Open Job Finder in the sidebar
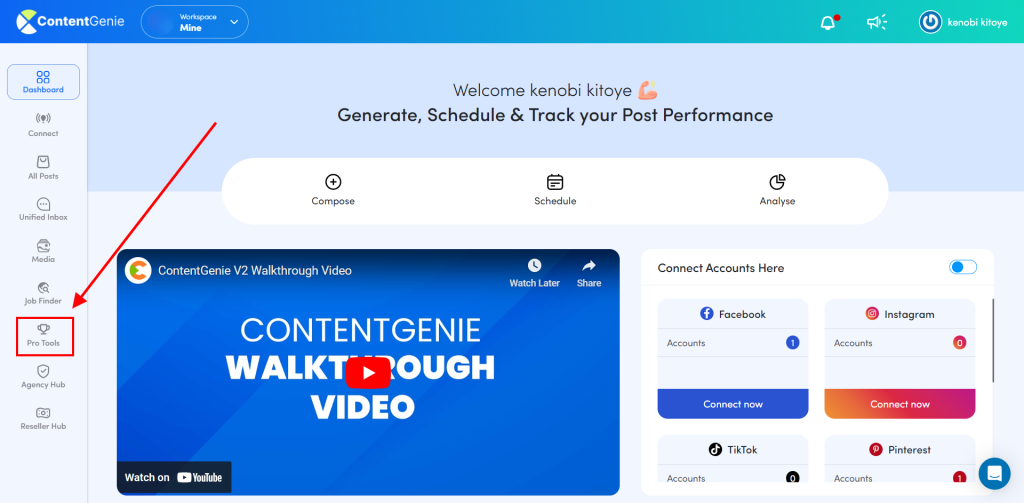1024x503 pixels. point(43,293)
